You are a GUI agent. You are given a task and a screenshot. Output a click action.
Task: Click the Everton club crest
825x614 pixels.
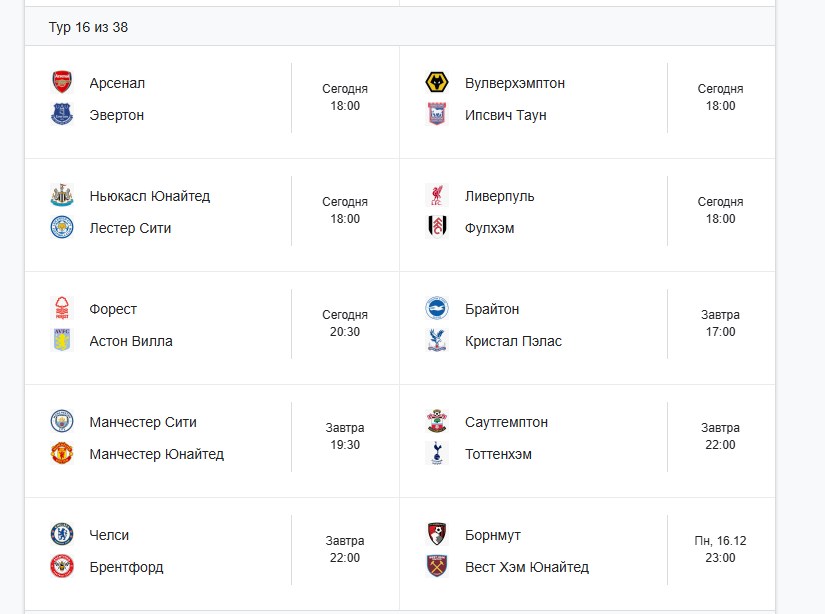[x=62, y=115]
